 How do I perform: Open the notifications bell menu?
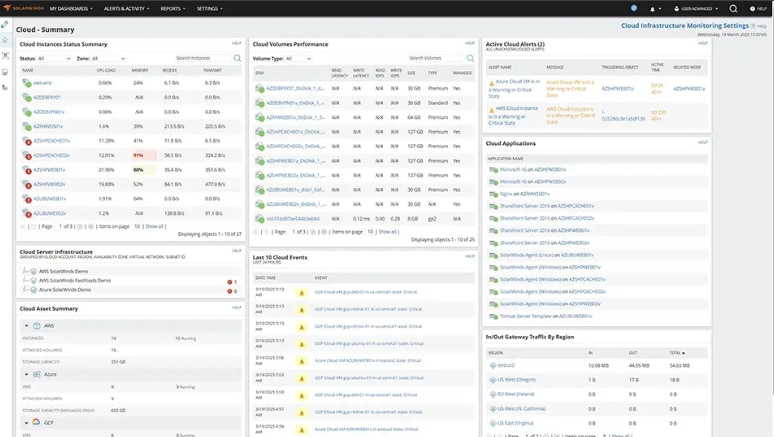tap(655, 8)
